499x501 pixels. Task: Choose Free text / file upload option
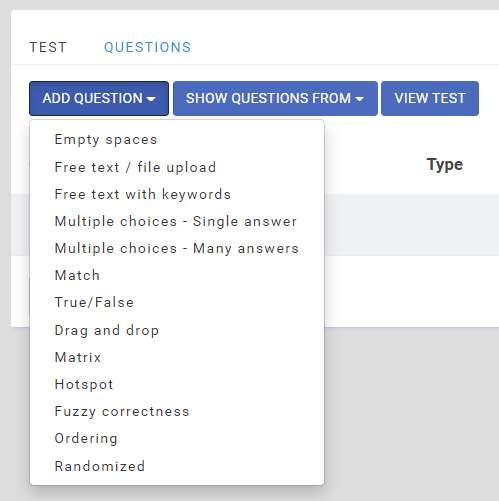(177, 167)
